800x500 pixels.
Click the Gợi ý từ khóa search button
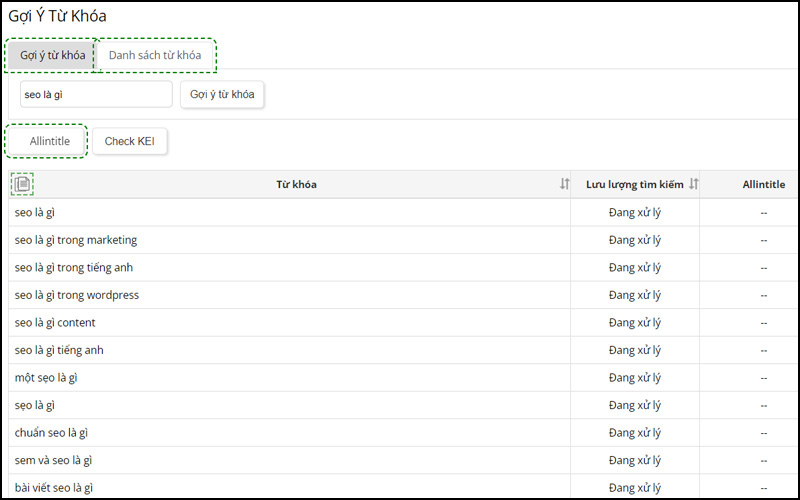tap(222, 94)
